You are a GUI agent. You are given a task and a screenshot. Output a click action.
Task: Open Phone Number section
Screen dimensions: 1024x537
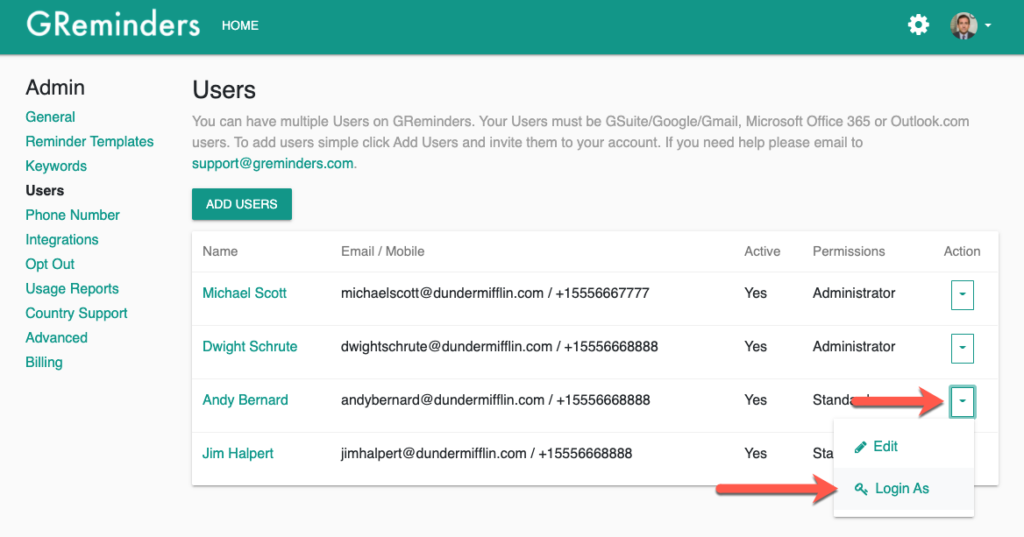pos(72,215)
